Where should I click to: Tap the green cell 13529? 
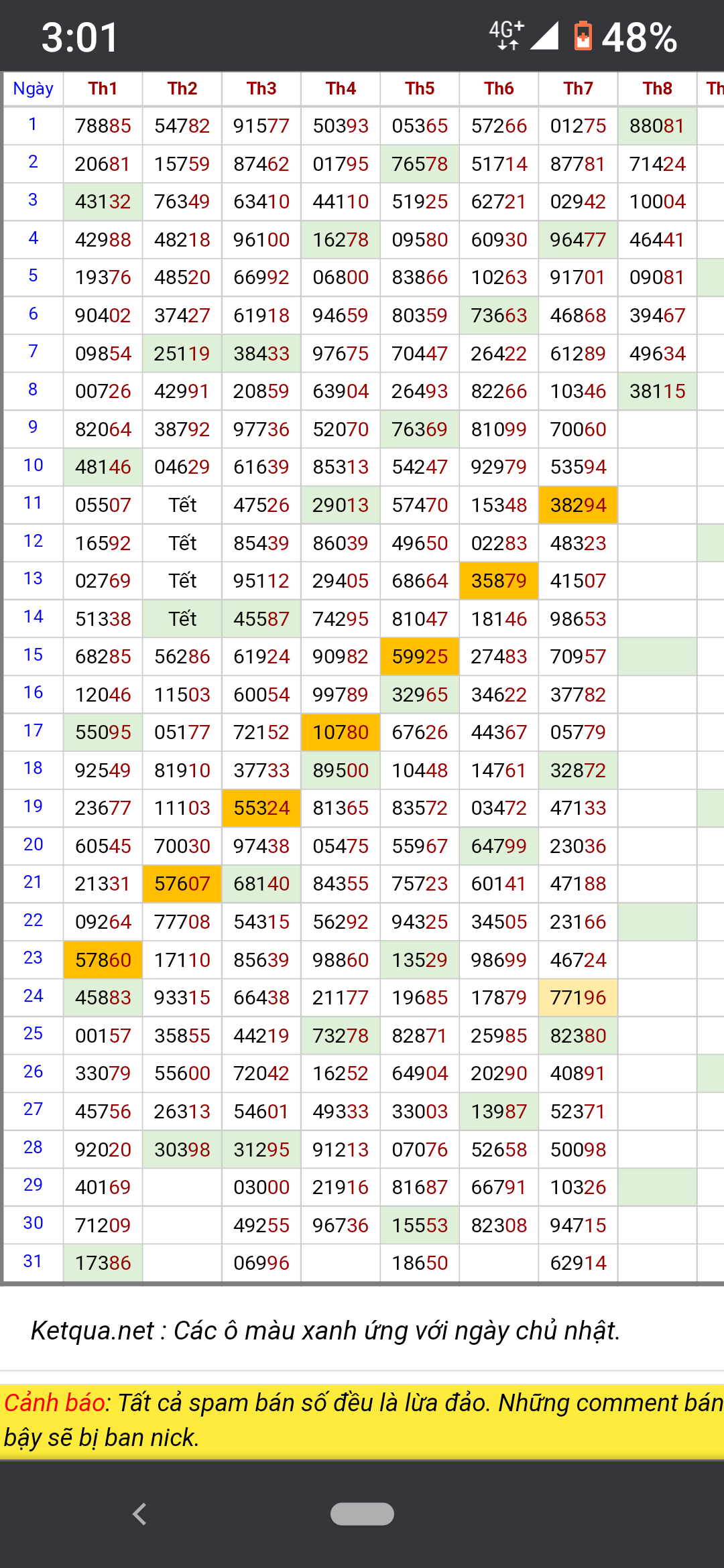tap(420, 960)
